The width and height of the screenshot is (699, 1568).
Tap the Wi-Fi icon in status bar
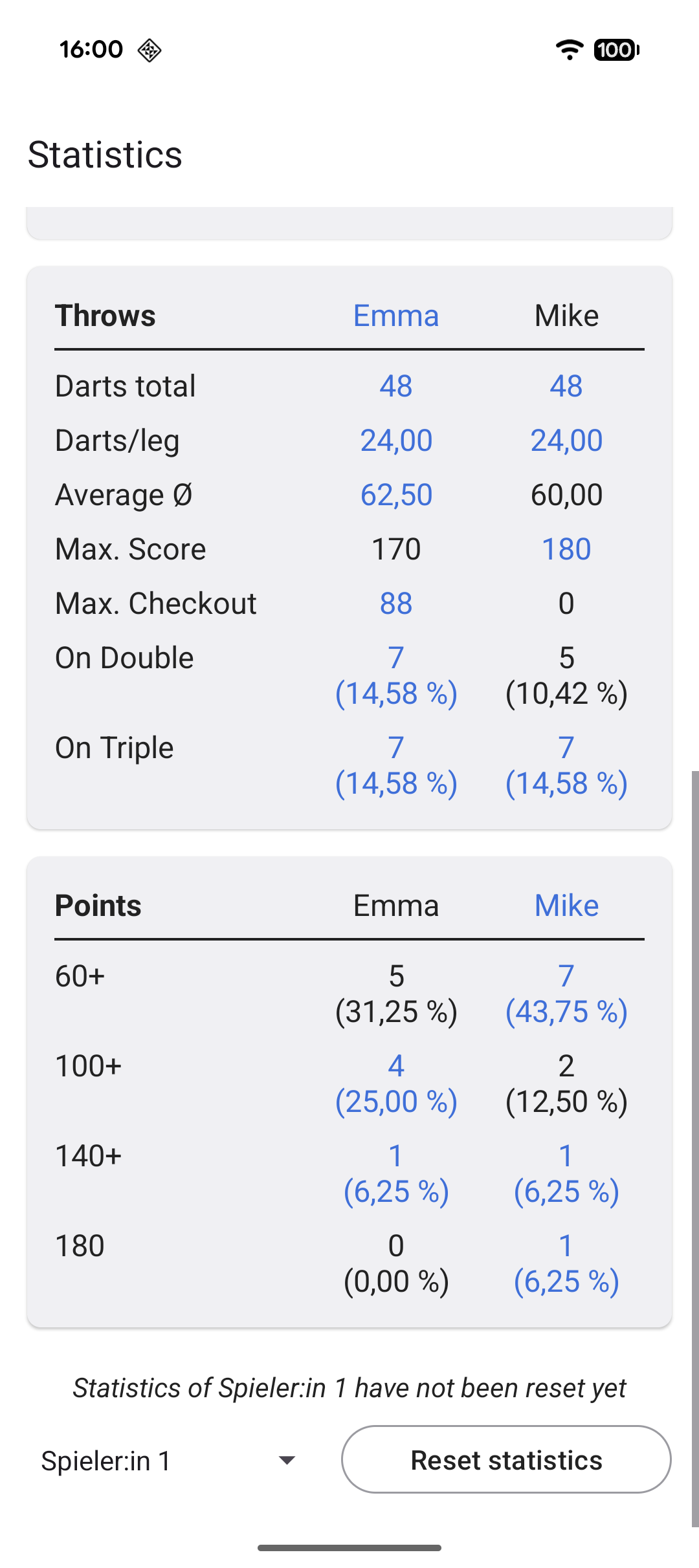tap(570, 50)
